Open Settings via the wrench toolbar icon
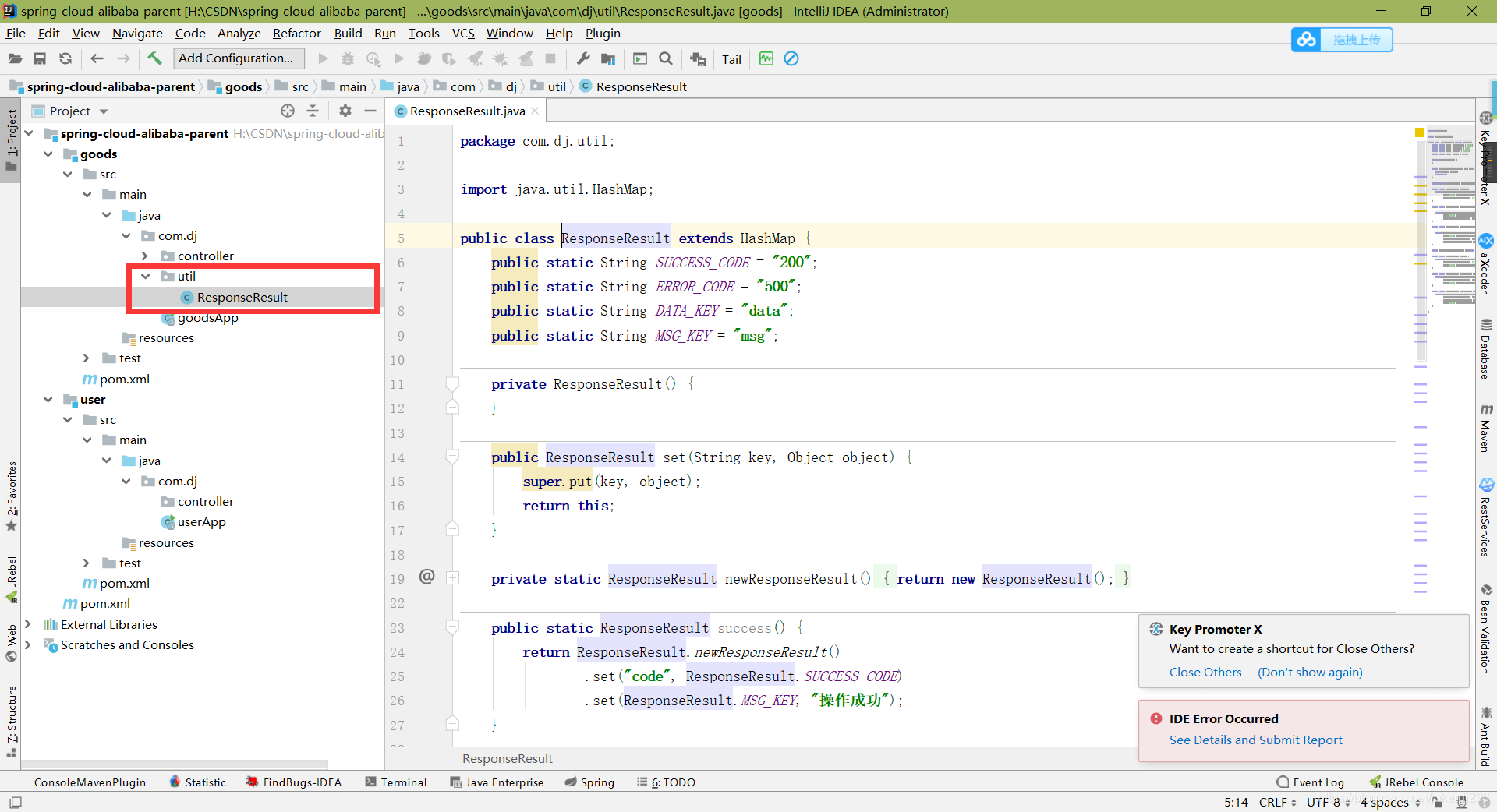 tap(583, 58)
